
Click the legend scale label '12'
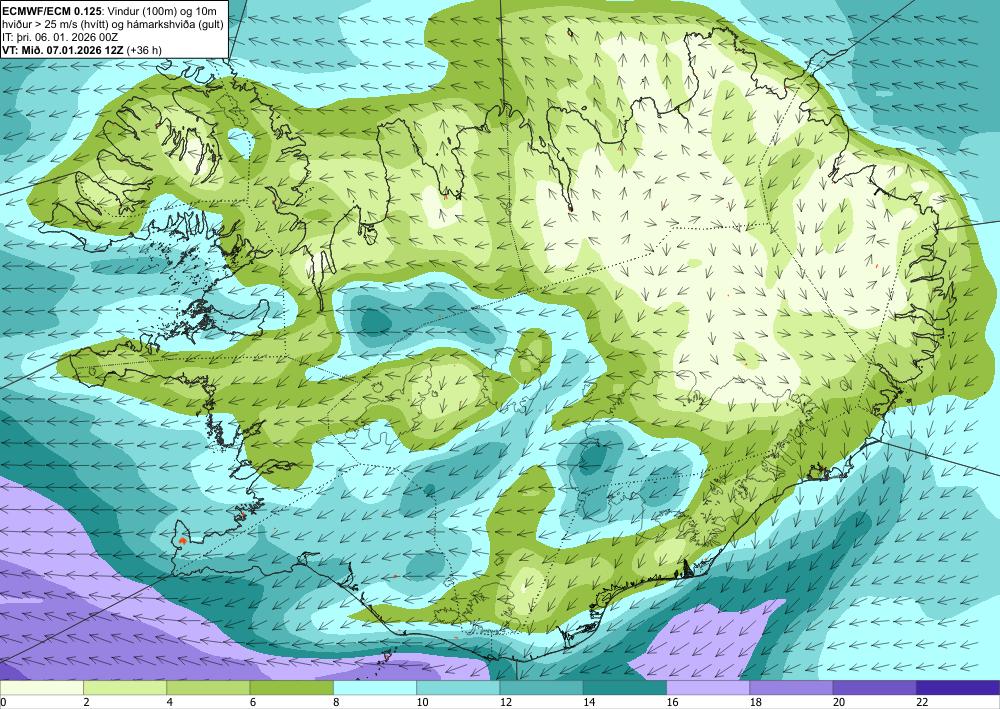(506, 703)
